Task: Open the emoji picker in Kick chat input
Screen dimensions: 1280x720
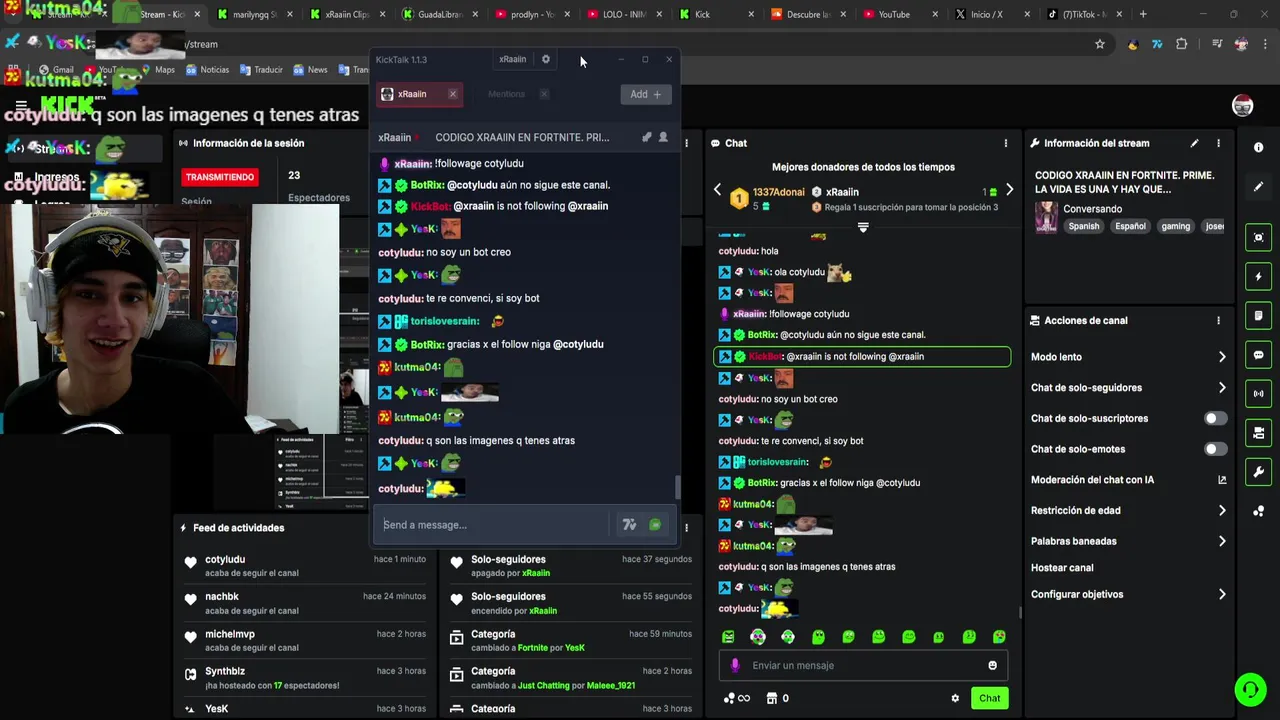Action: 992,666
